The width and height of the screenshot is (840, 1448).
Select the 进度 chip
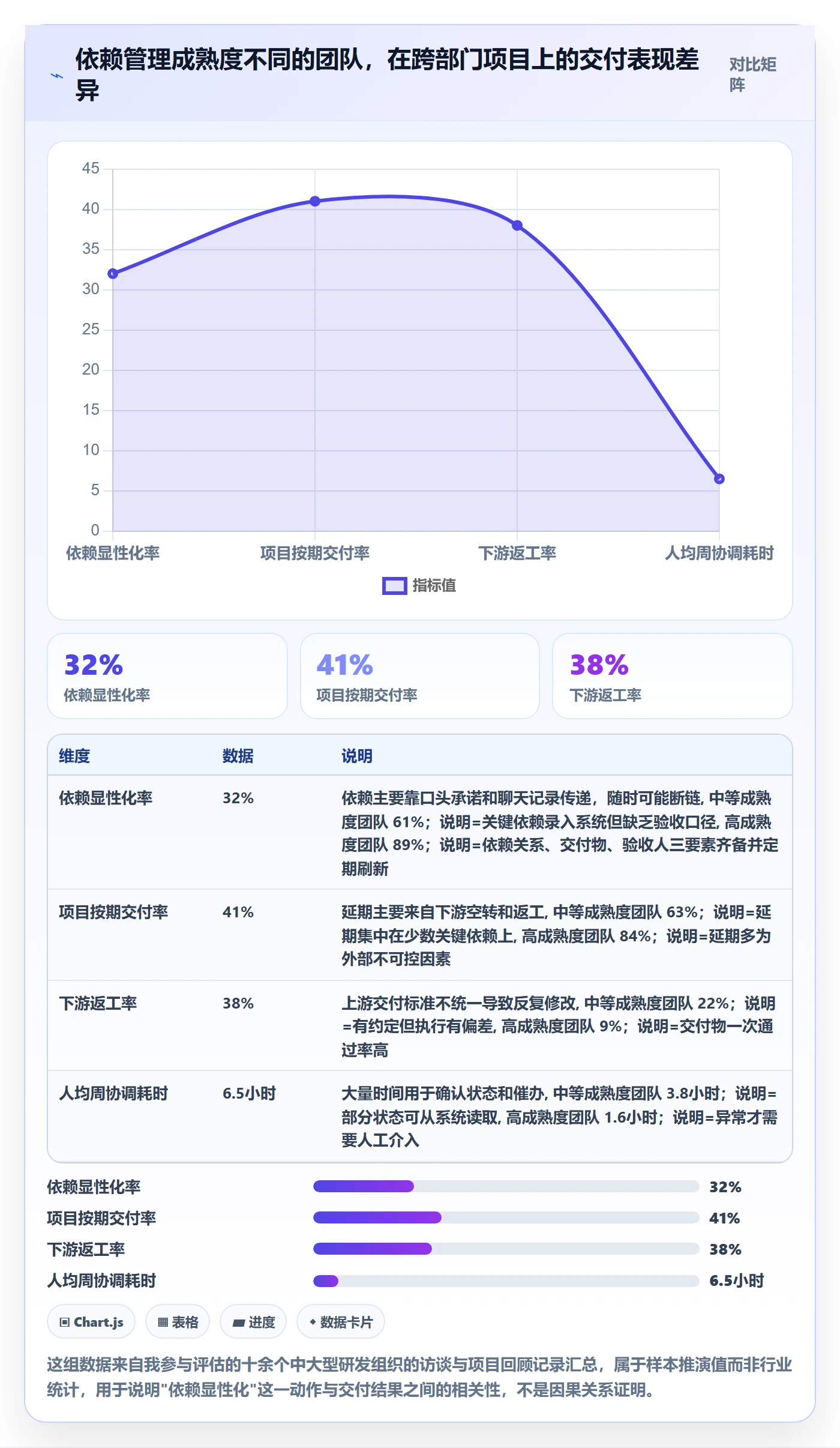(253, 1322)
